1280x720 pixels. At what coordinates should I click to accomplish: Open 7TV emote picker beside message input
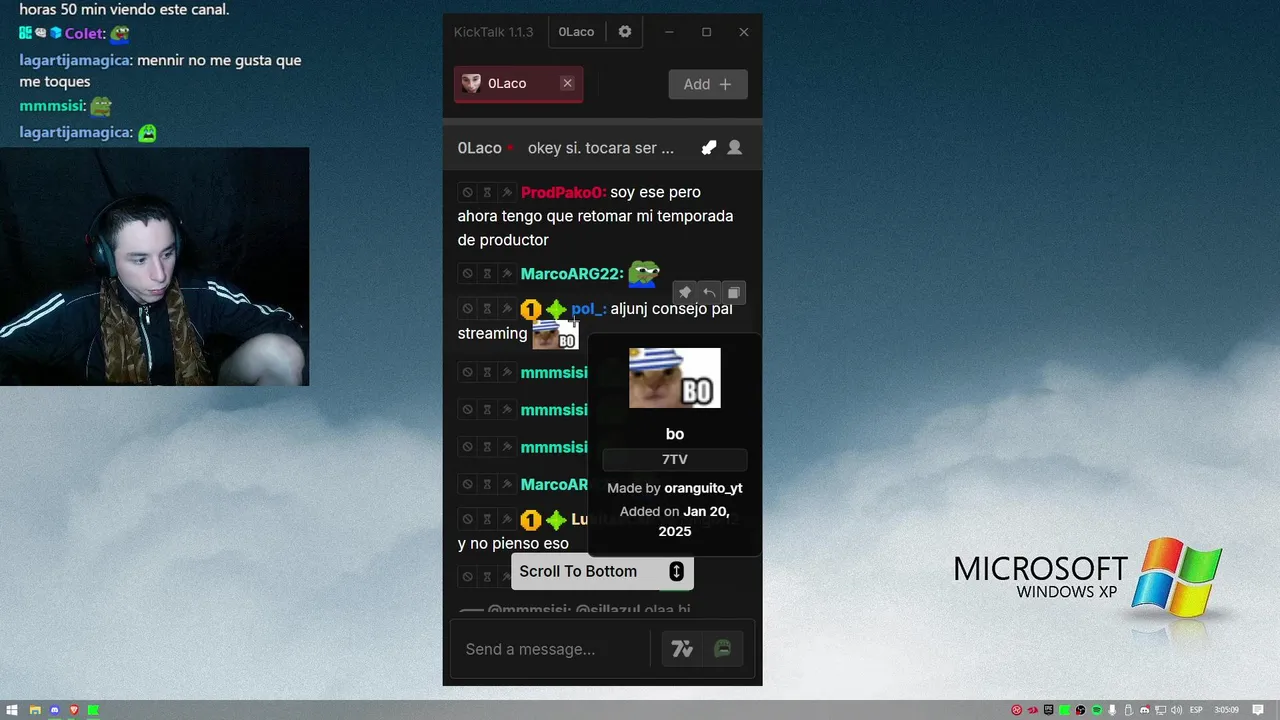pyautogui.click(x=682, y=650)
